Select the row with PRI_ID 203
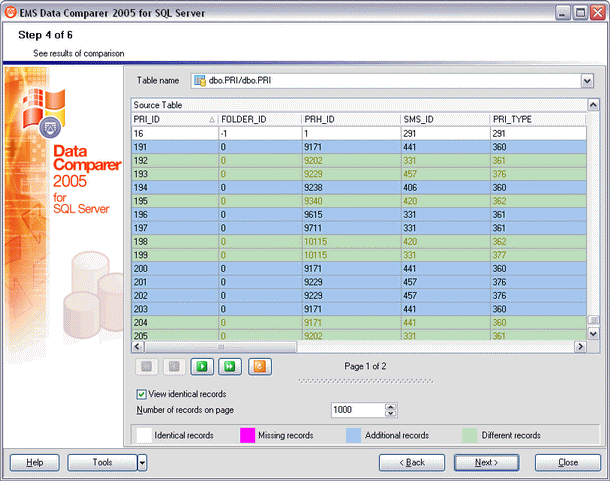Screen dimensions: 610x481 click(x=359, y=309)
